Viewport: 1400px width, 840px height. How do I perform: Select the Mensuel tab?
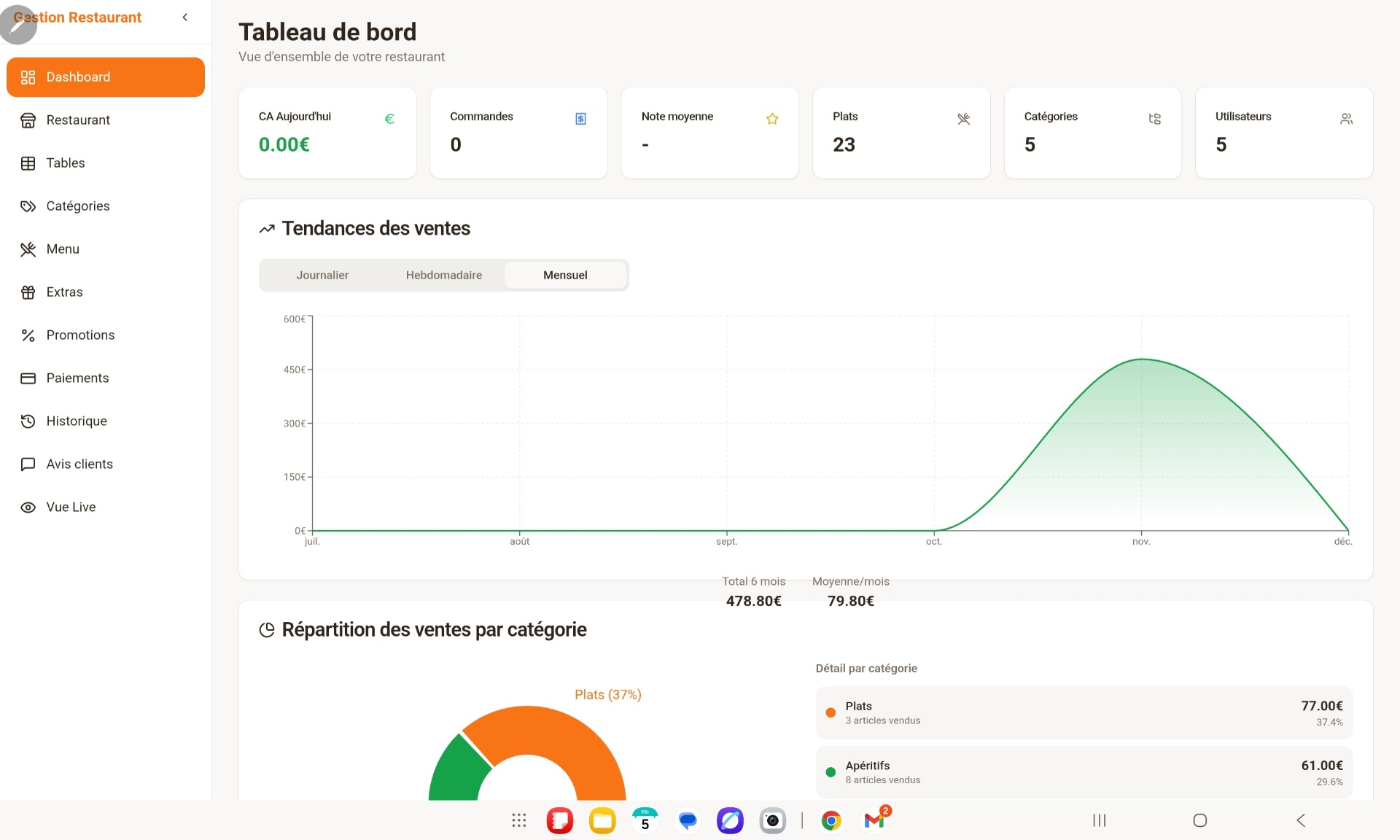565,276
